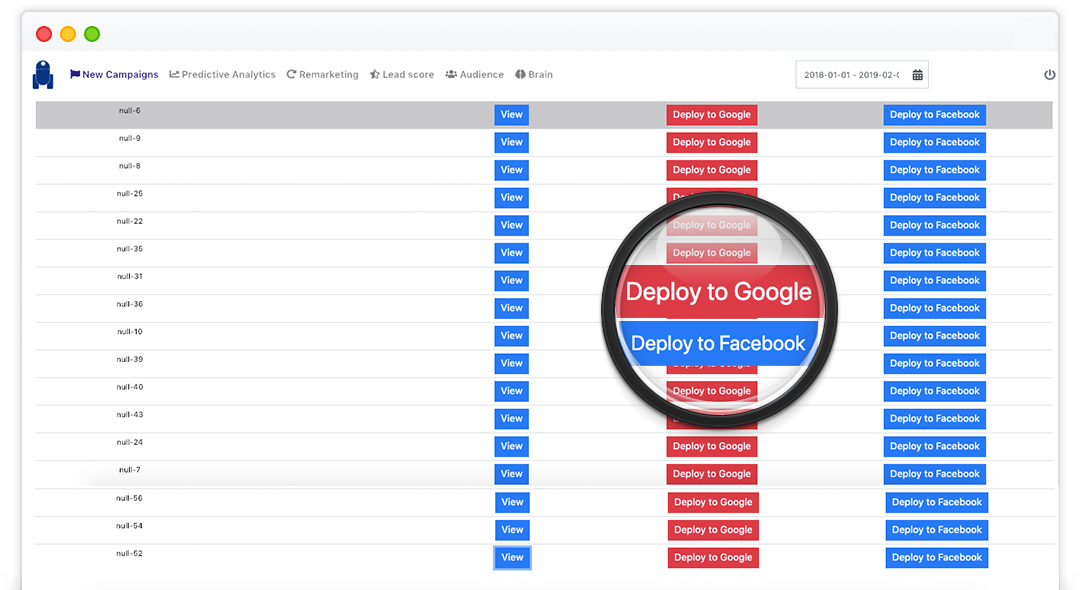Deploy null-25 to Facebook
Image resolution: width=1080 pixels, height=590 pixels.
point(935,198)
